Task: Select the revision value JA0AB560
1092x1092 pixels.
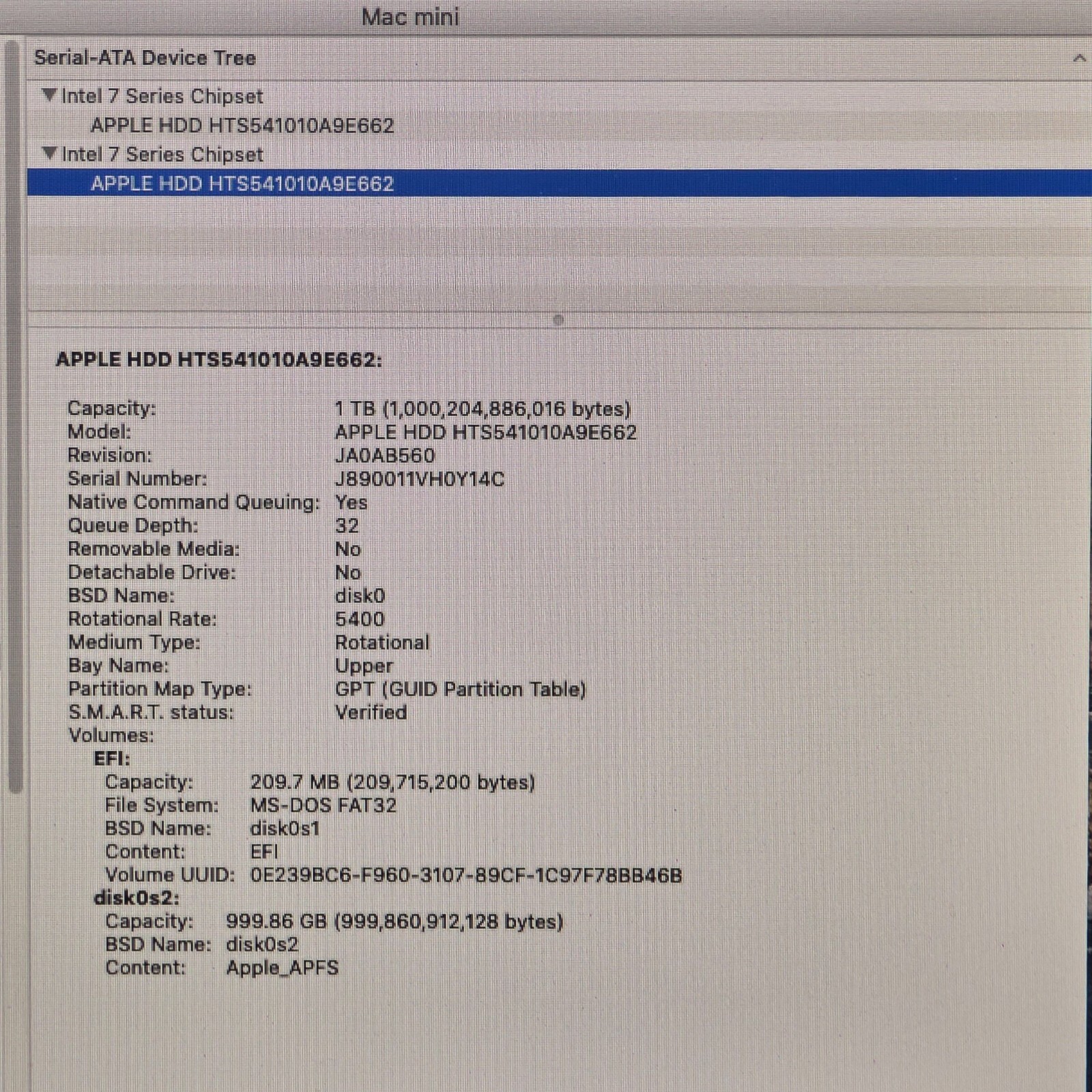Action: coord(384,455)
